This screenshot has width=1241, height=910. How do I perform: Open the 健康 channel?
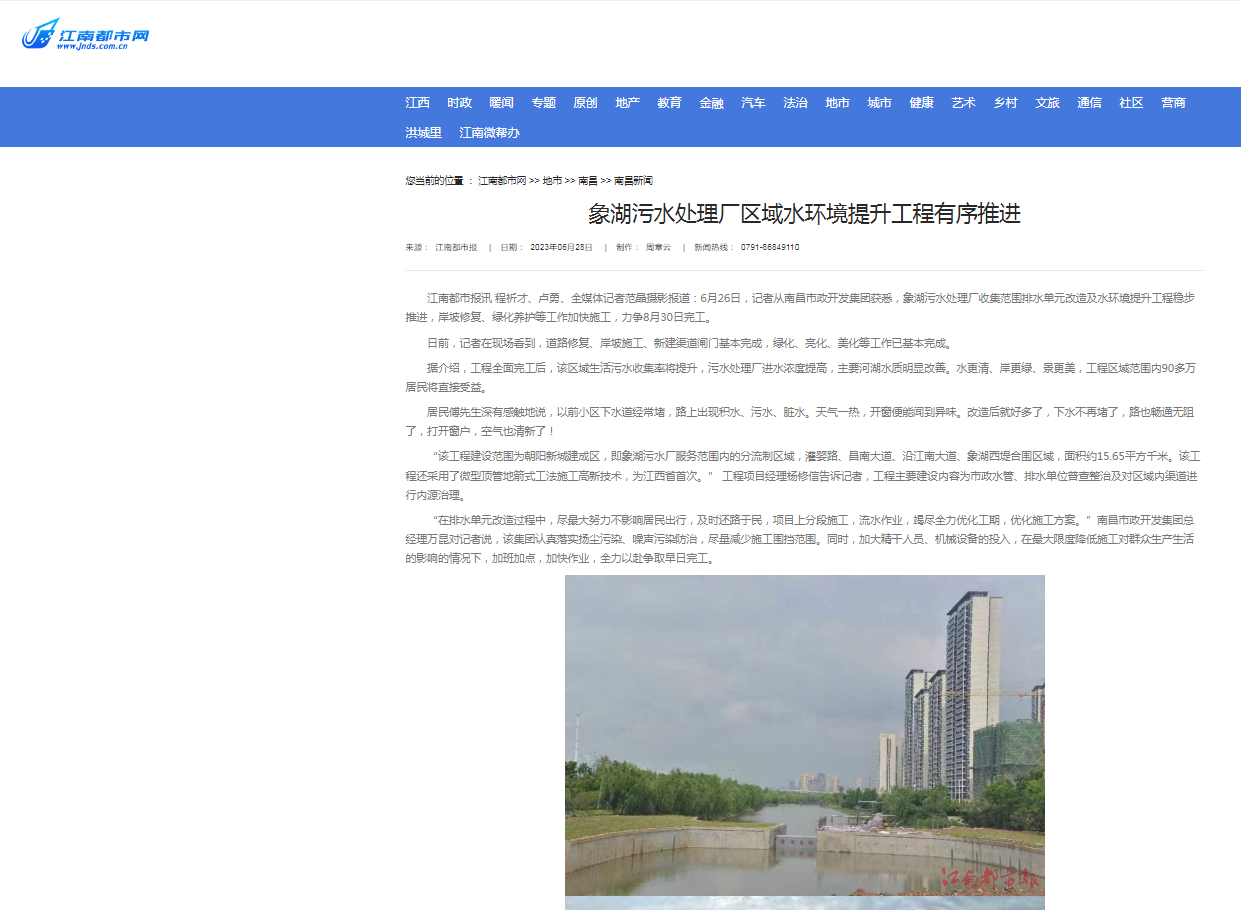click(x=921, y=103)
